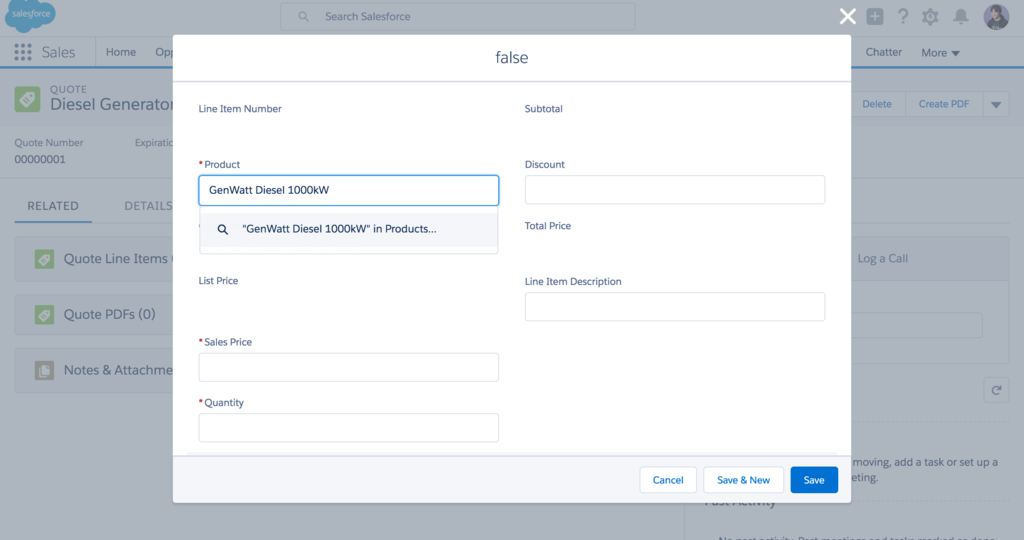Open user profile avatar
This screenshot has width=1024, height=540.
996,17
